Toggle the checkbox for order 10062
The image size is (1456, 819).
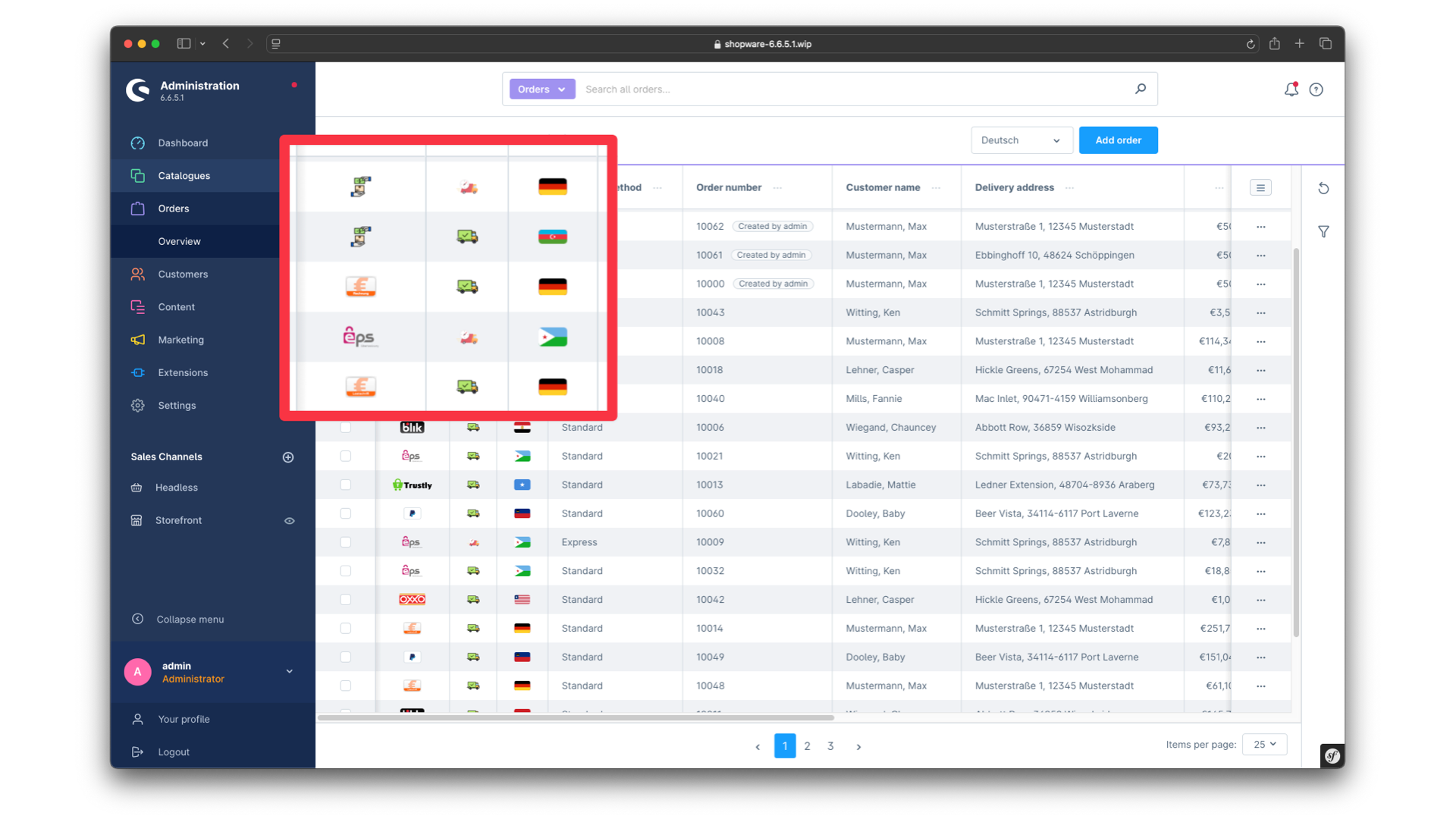345,226
